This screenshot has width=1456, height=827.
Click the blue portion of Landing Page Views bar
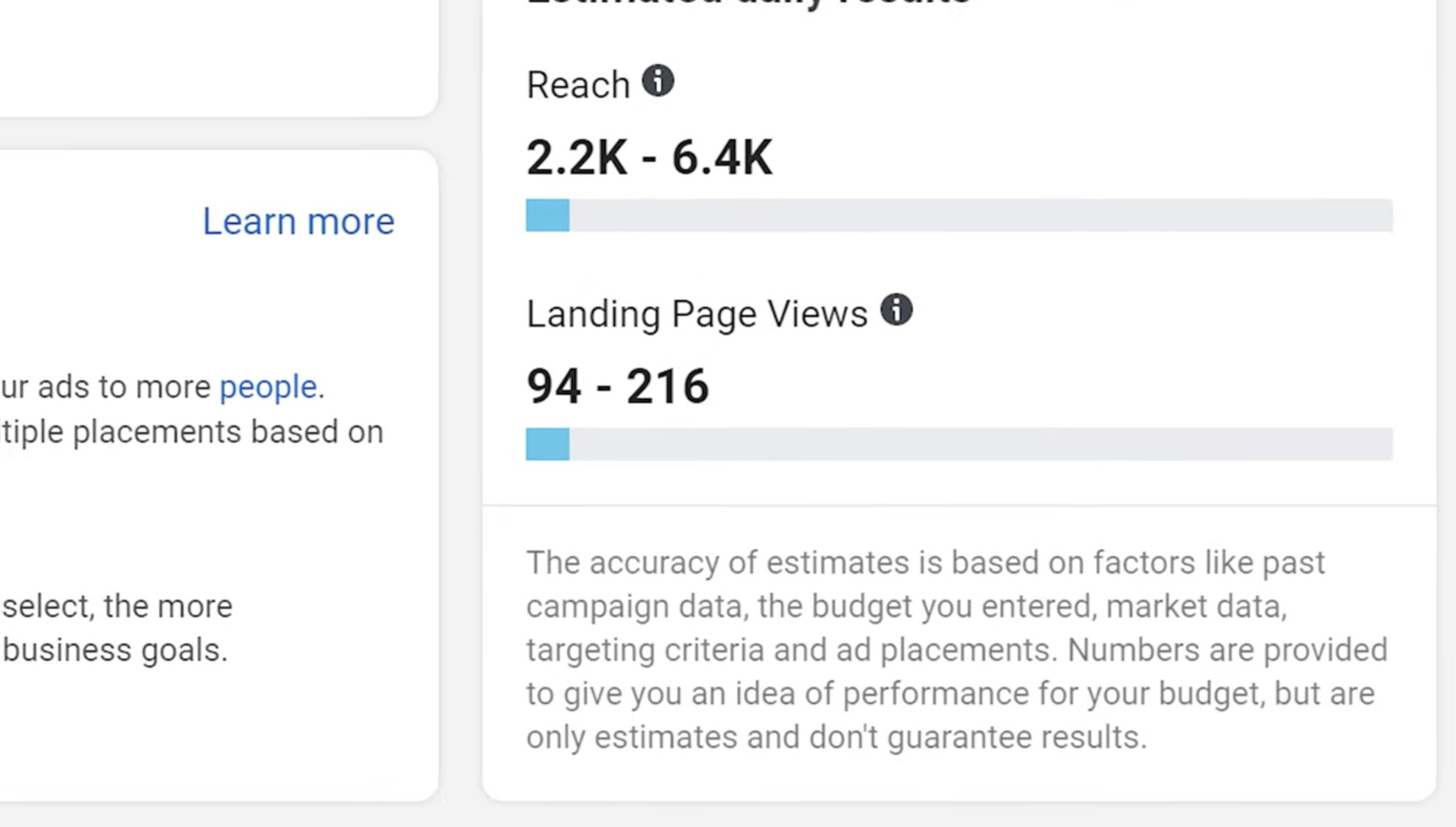548,444
